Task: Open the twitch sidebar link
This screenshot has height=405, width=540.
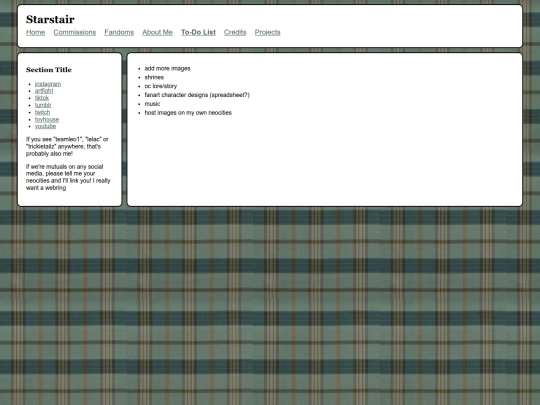Action: [42, 113]
